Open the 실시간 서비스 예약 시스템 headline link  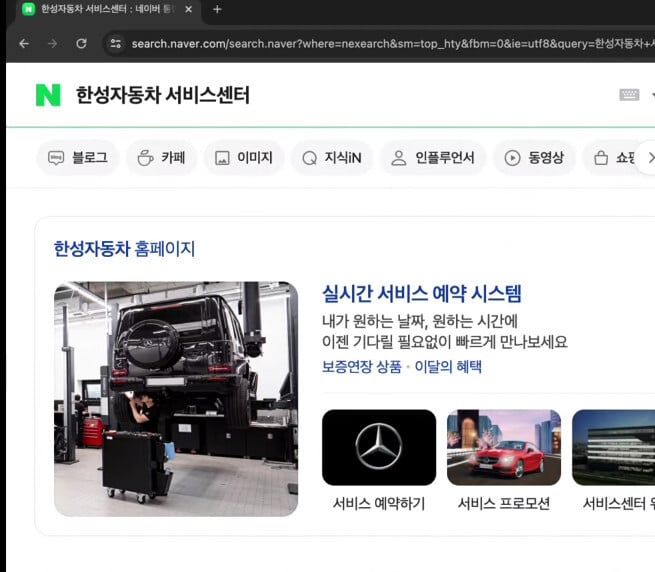422,294
